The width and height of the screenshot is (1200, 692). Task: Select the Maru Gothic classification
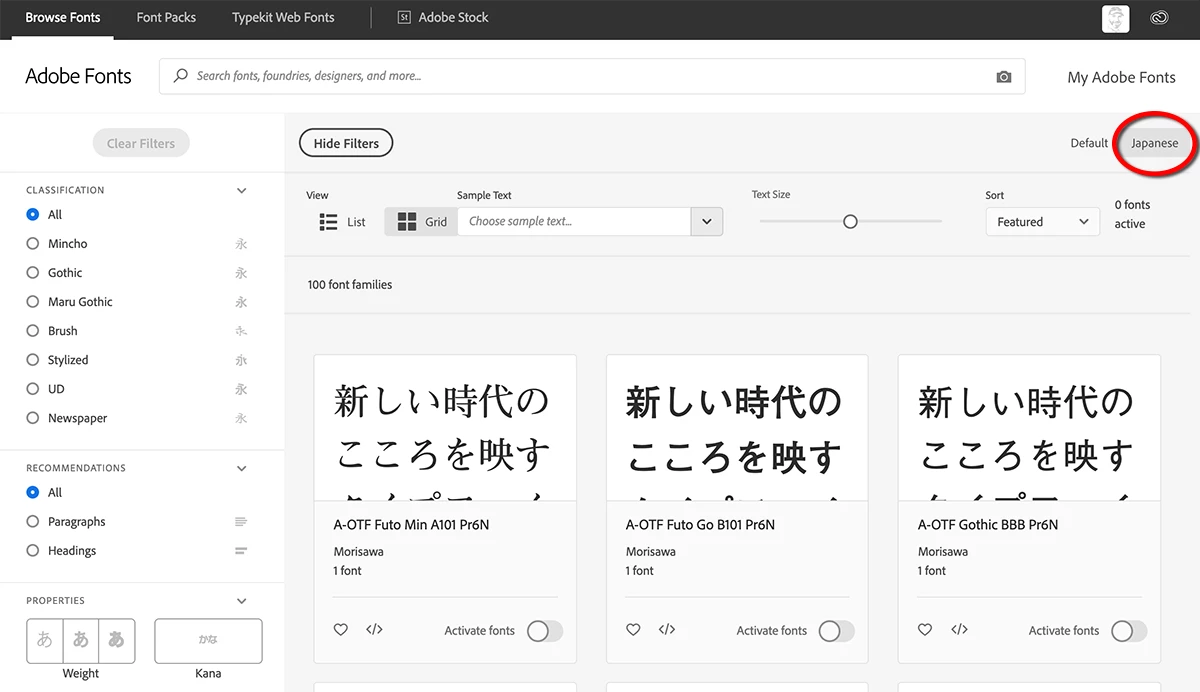click(33, 302)
